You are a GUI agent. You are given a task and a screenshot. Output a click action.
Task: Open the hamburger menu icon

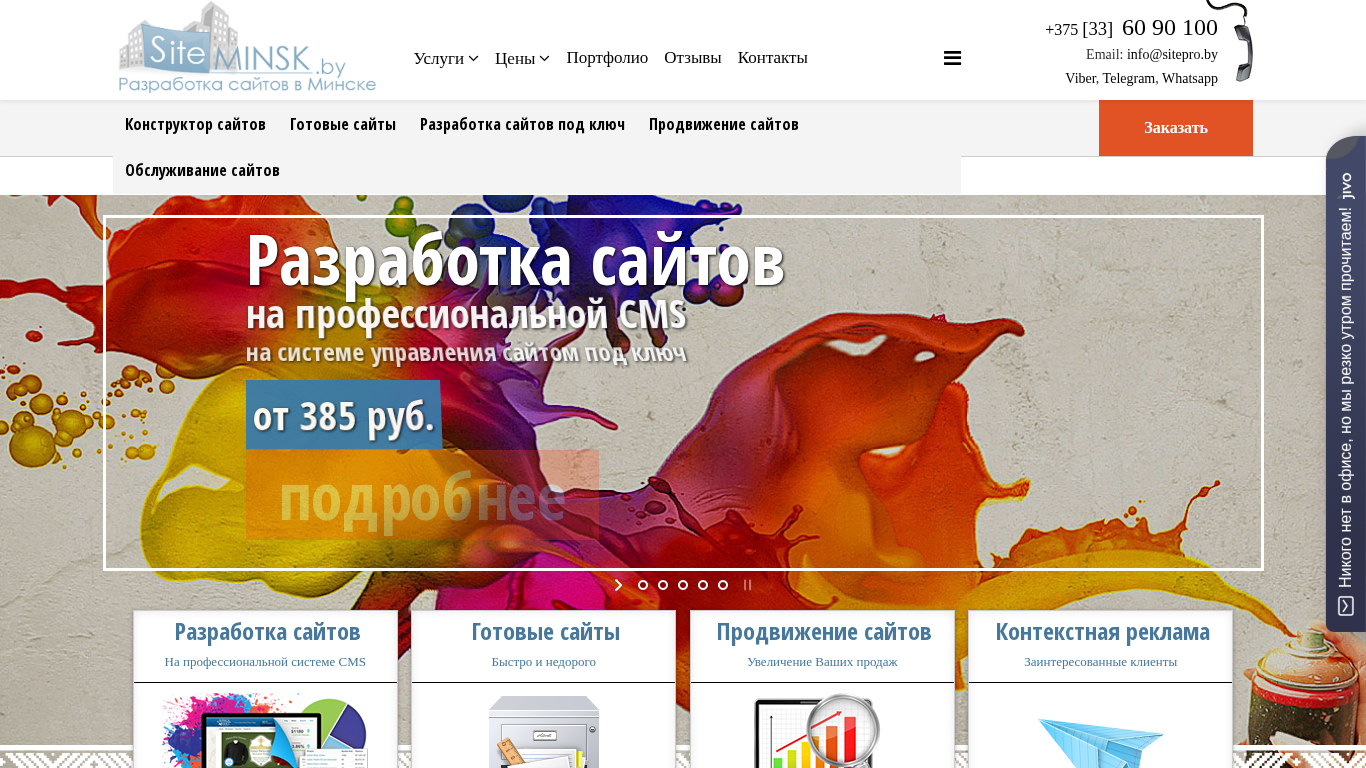click(x=952, y=58)
